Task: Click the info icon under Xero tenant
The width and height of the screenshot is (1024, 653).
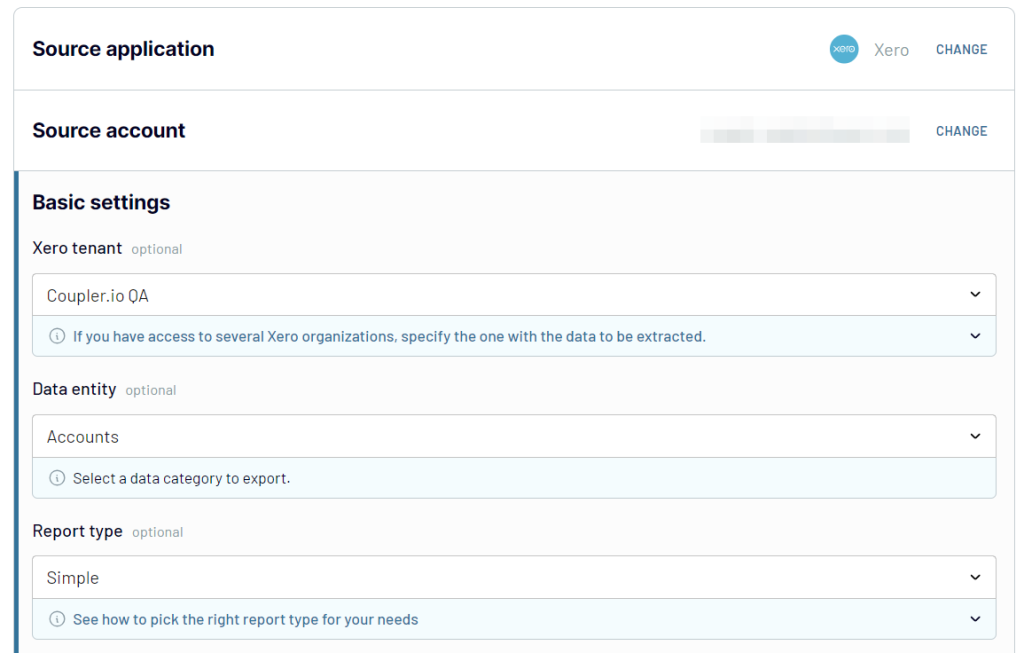Action: 57,336
